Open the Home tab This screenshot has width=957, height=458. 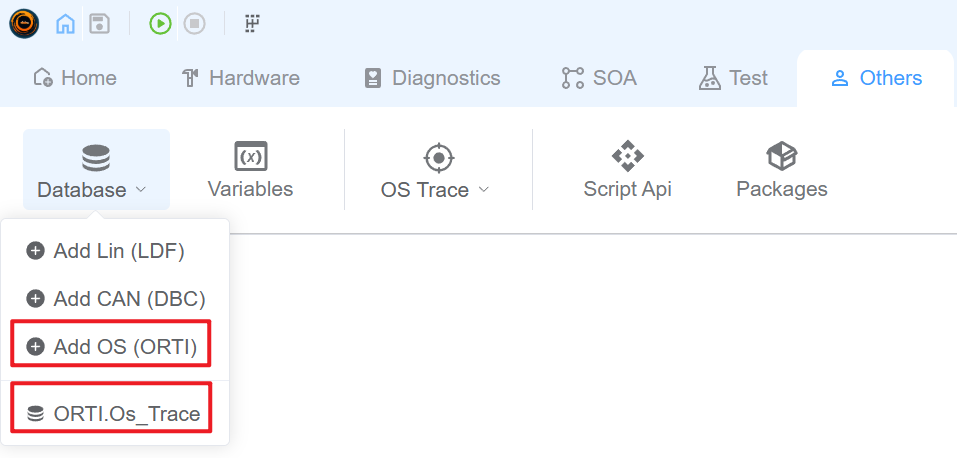pyautogui.click(x=75, y=78)
